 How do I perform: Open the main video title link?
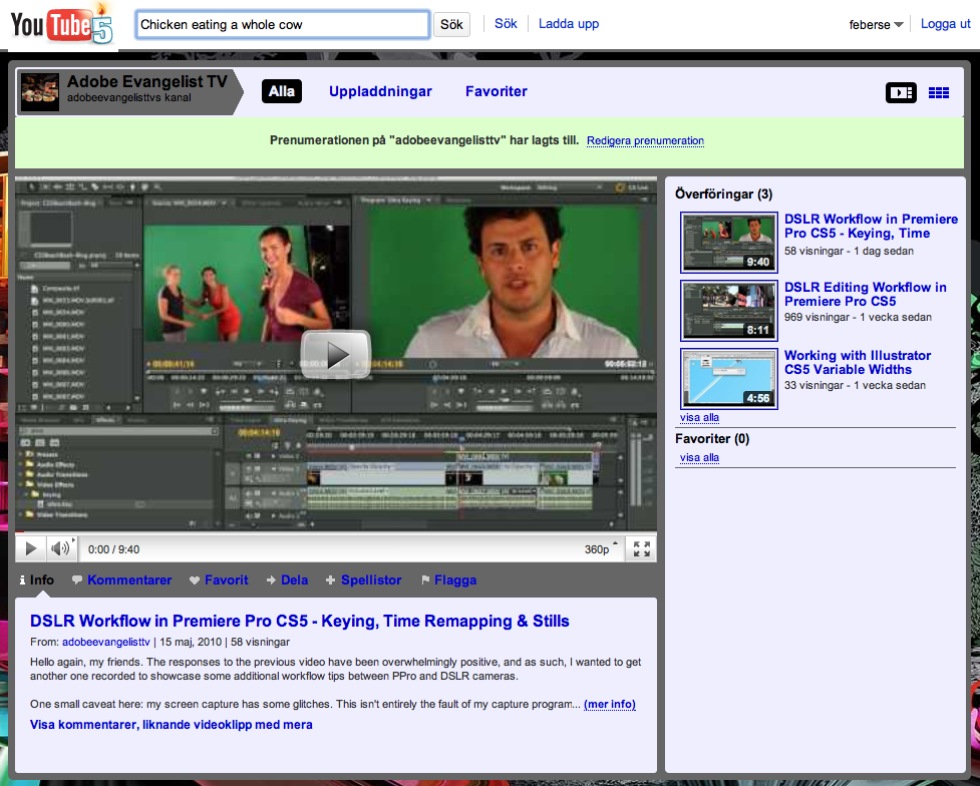(x=299, y=621)
